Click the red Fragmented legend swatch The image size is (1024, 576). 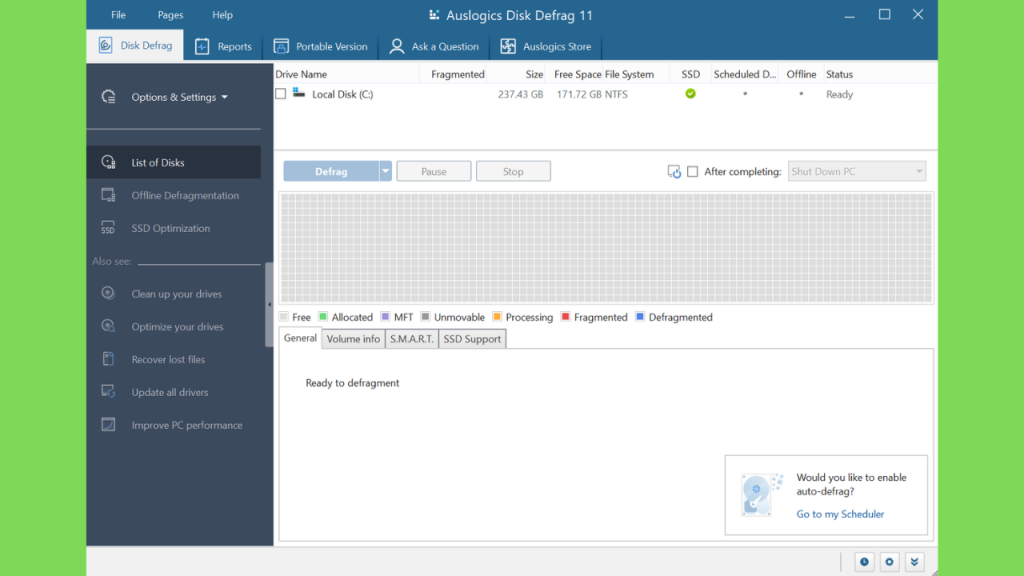pyautogui.click(x=566, y=317)
